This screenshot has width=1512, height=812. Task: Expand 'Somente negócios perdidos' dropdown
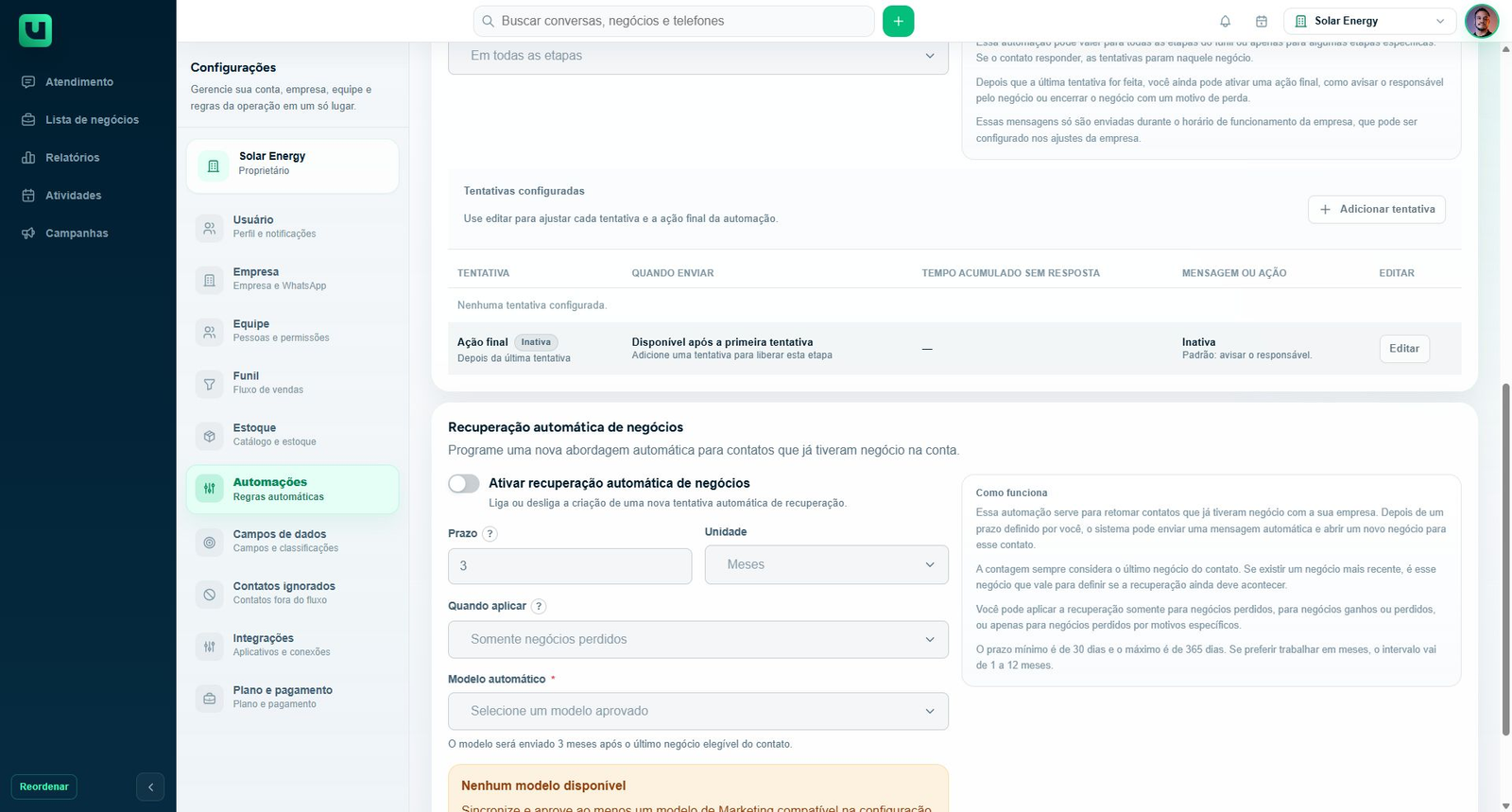(x=698, y=639)
